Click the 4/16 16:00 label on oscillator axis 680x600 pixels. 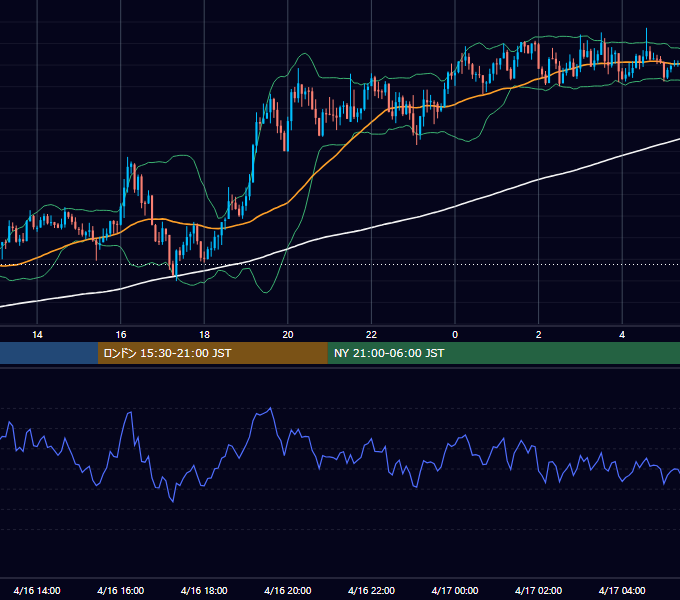[x=121, y=590]
